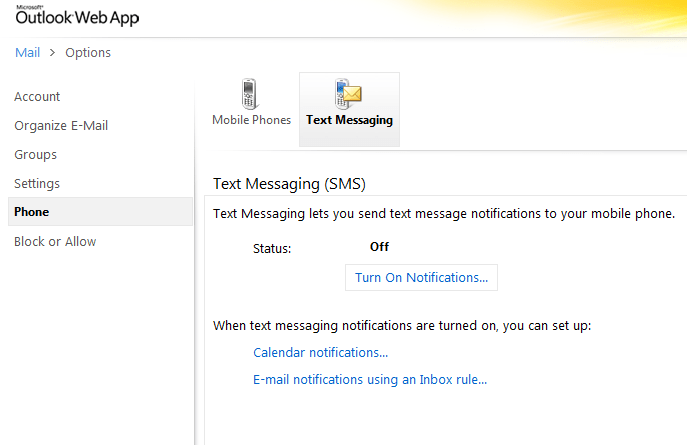Click the Off status value
Viewport: 687px width, 445px height.
(x=379, y=247)
